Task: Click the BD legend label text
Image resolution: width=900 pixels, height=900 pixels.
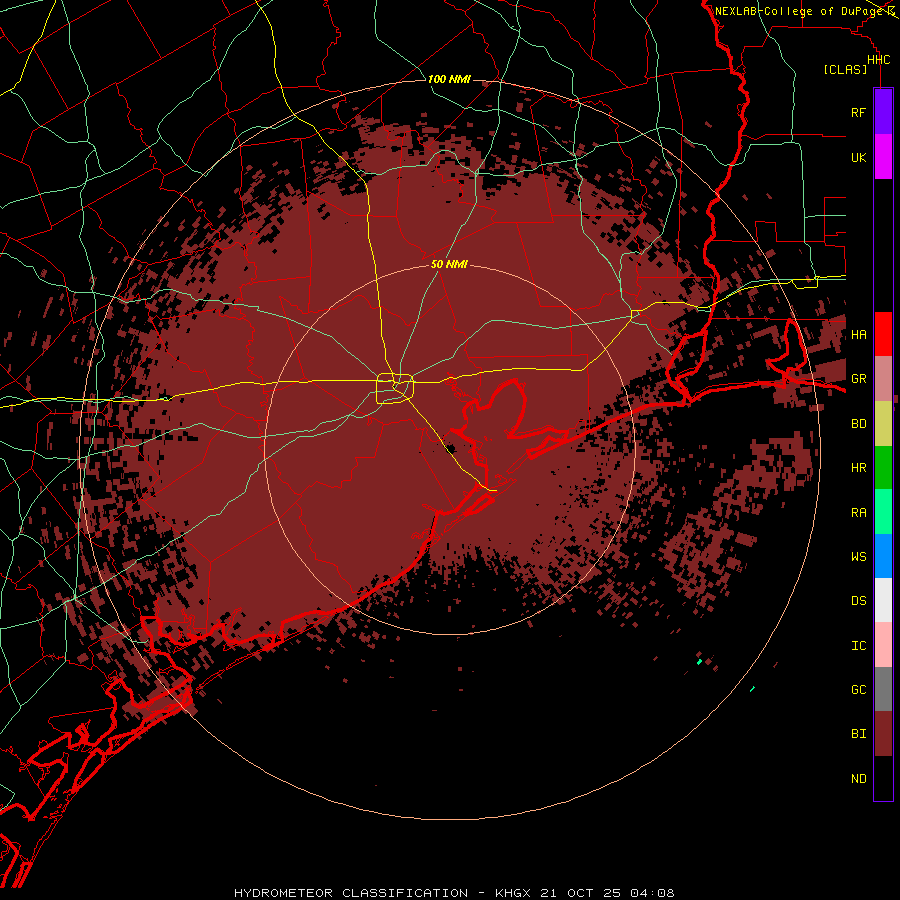Action: 858,424
